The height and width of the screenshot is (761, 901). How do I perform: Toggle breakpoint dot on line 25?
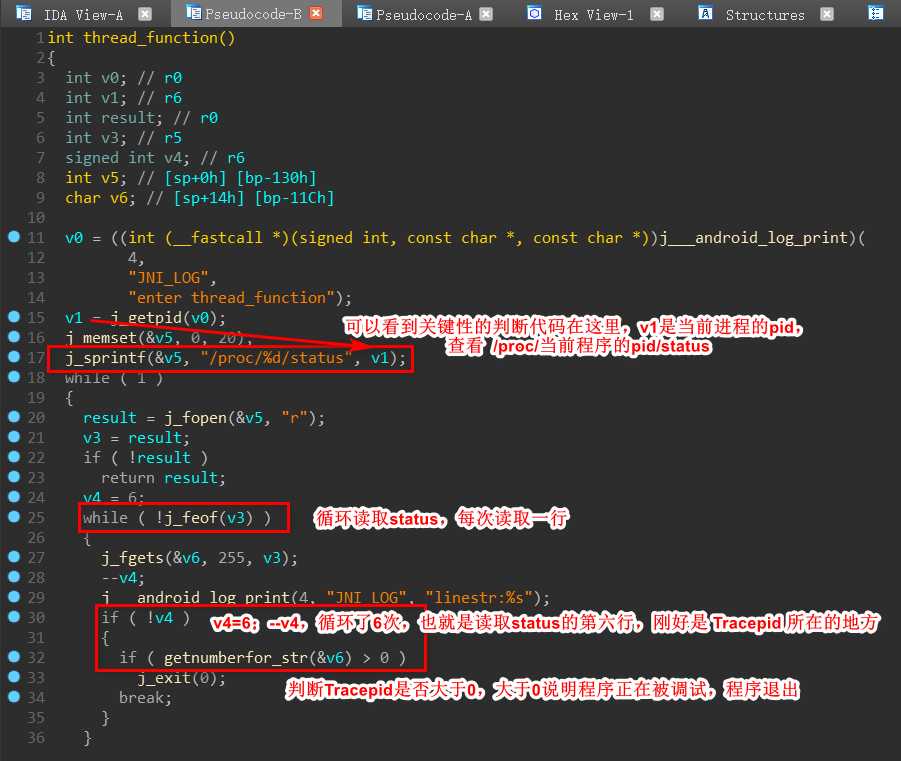[x=14, y=516]
